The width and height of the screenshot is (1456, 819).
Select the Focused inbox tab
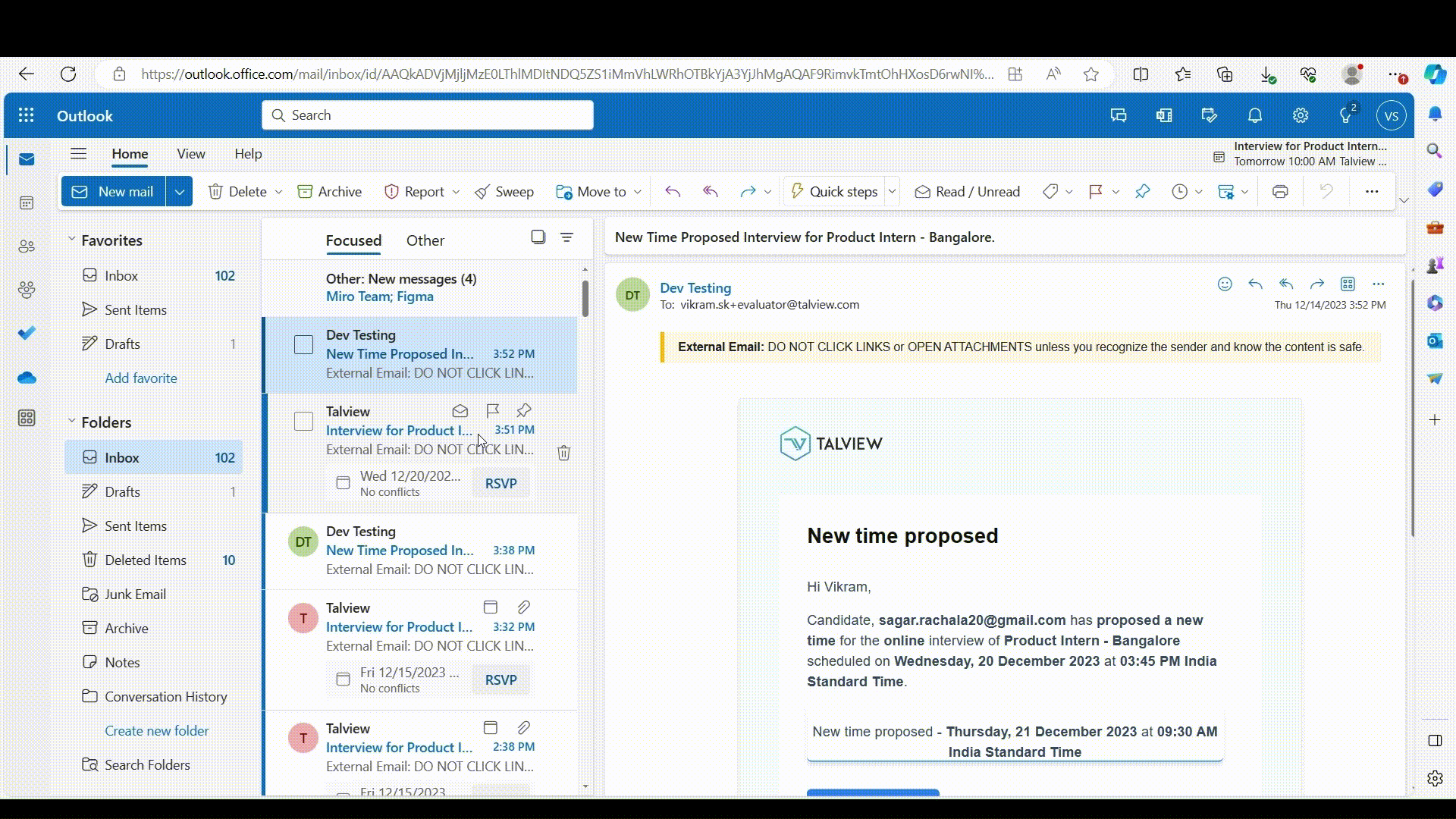pyautogui.click(x=353, y=240)
